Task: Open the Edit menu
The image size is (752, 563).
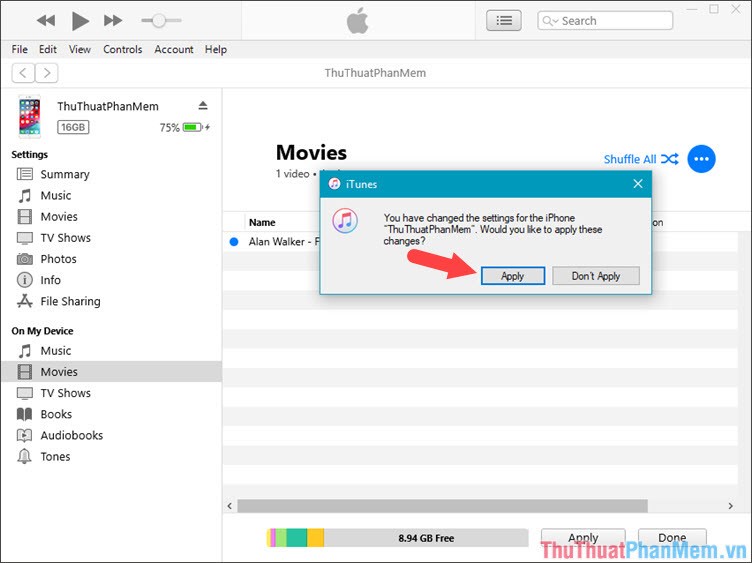Action: pyautogui.click(x=48, y=49)
